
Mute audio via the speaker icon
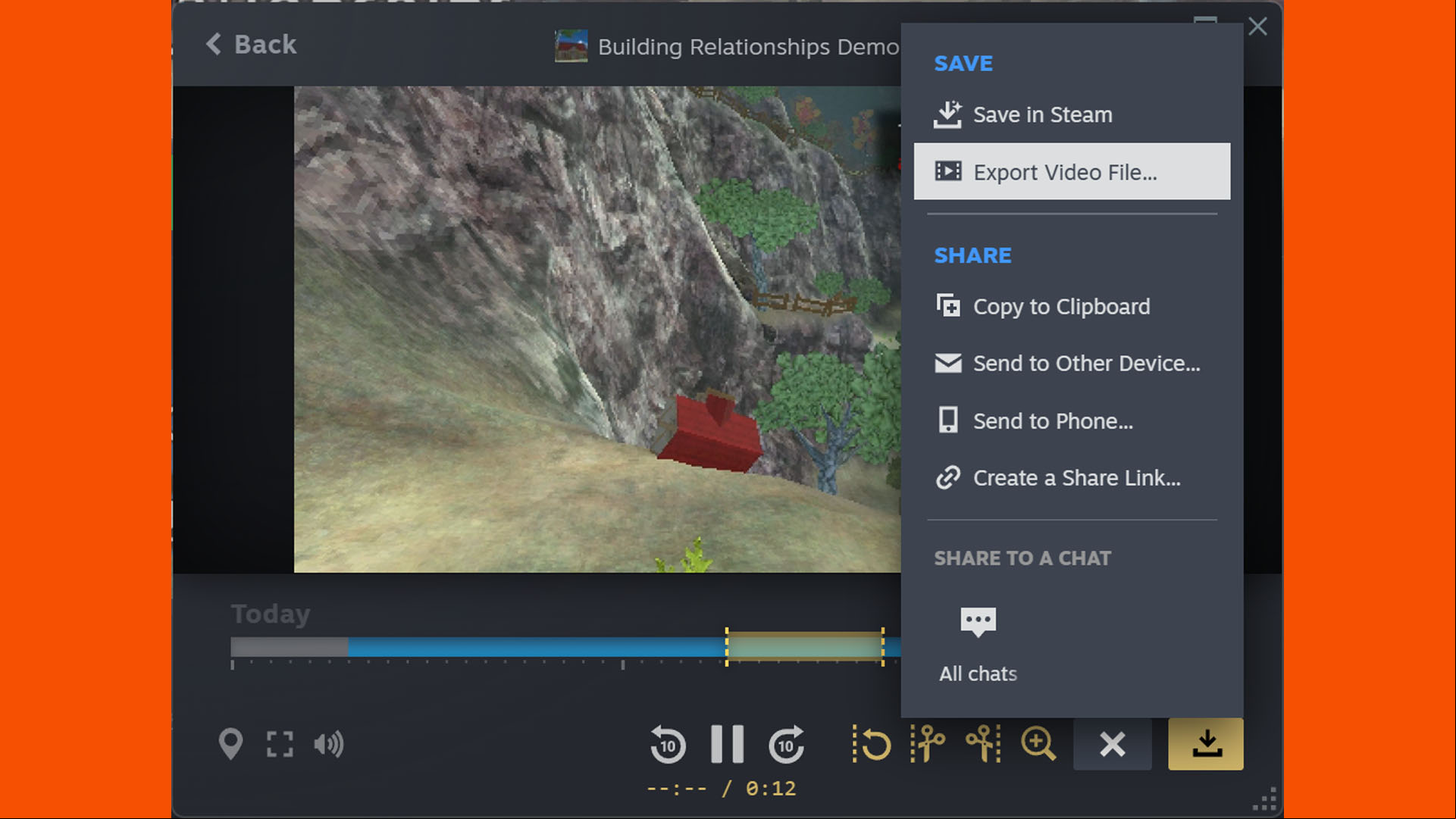coord(329,744)
